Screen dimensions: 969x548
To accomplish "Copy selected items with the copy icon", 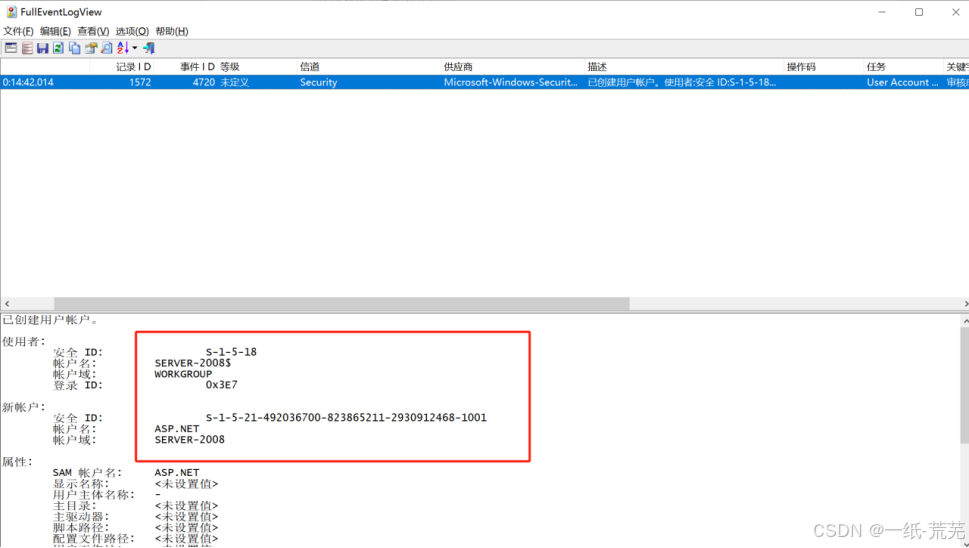I will [75, 48].
